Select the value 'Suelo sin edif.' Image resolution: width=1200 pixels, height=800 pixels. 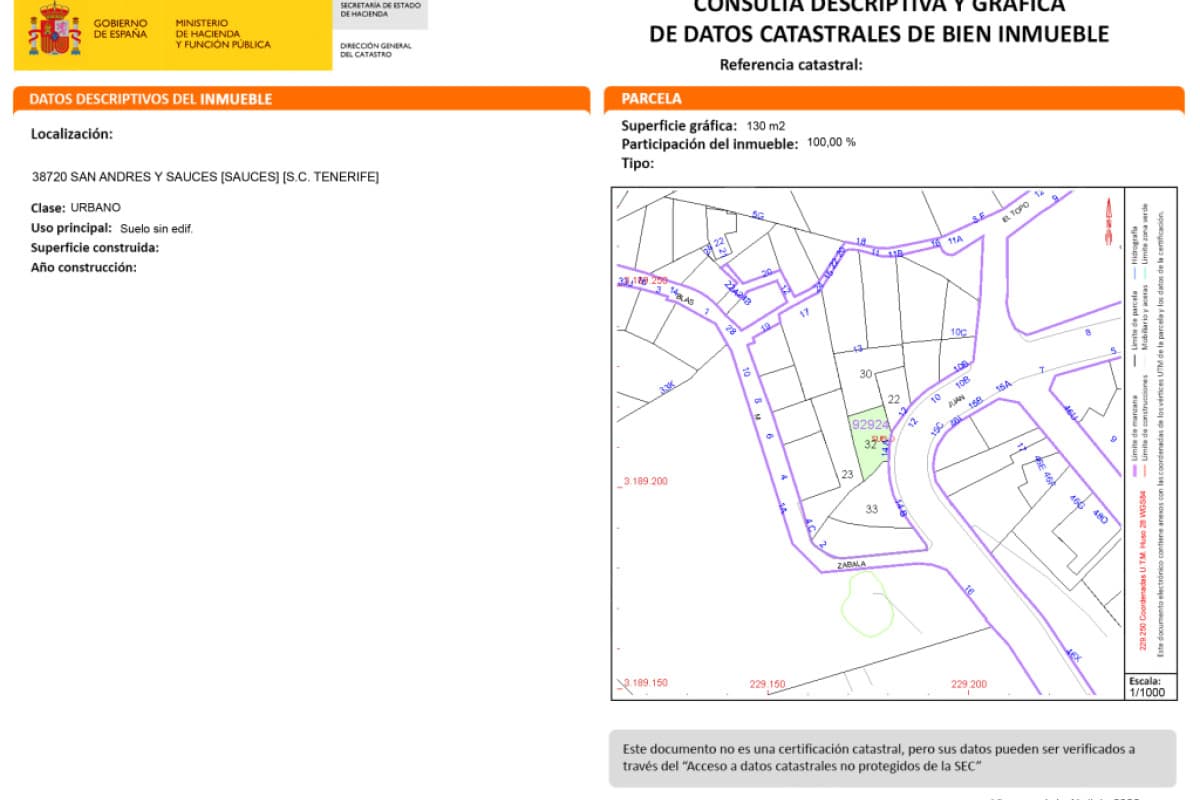point(156,229)
